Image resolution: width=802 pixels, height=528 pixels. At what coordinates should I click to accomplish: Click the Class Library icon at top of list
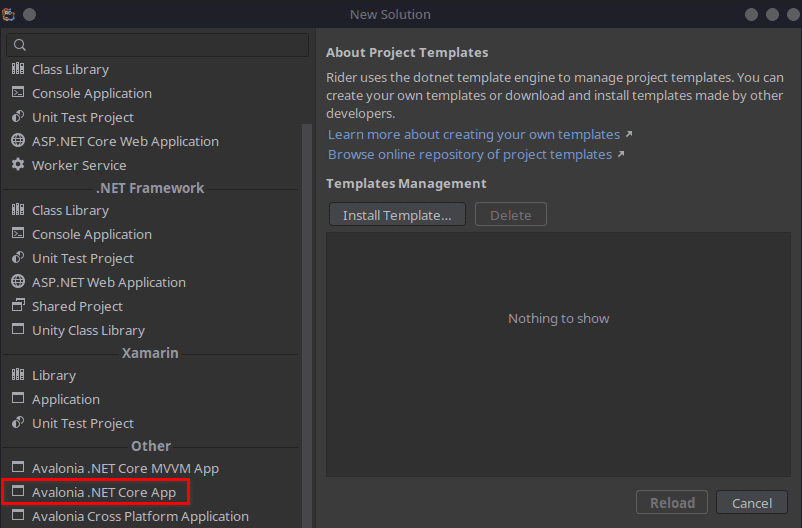coord(18,69)
